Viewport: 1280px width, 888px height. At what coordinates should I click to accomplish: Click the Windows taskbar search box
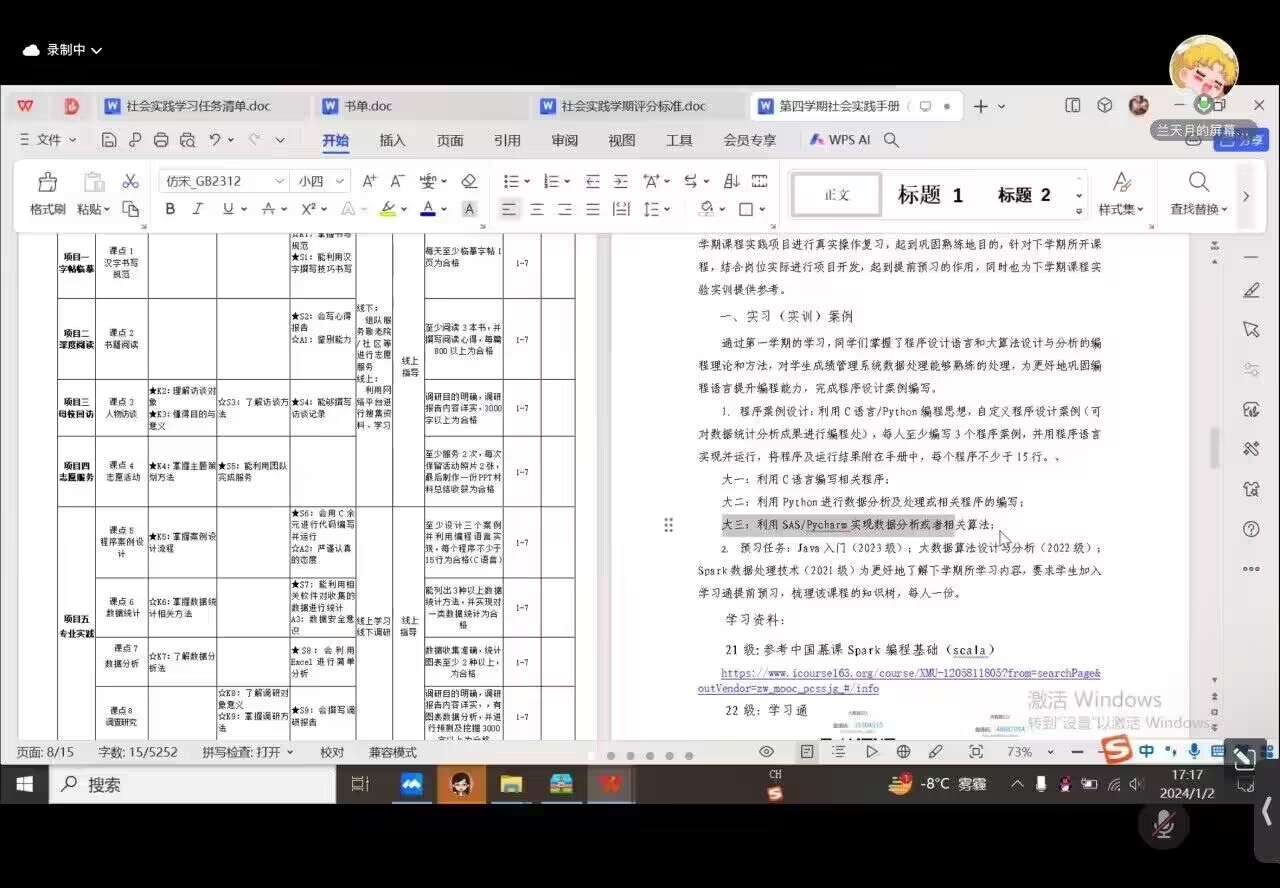point(195,785)
